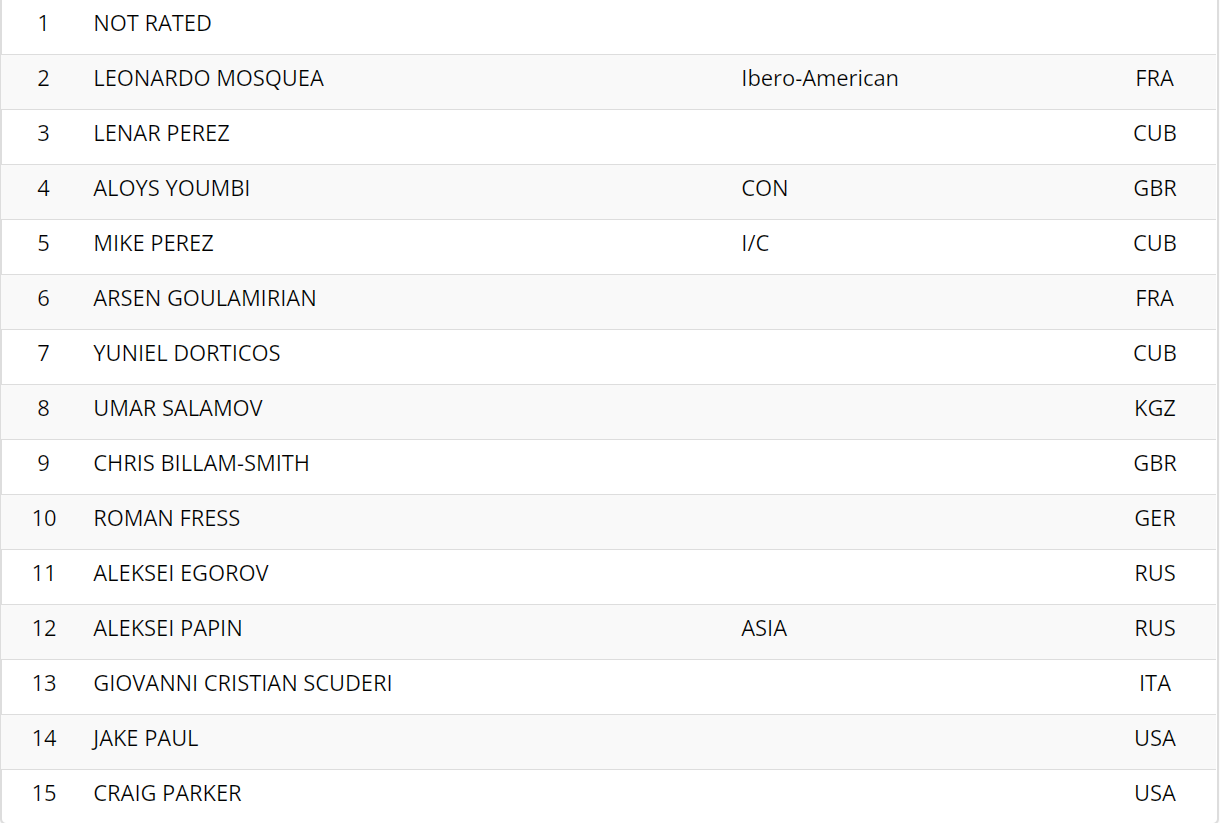Click ROMAN FRESS name
The width and height of the screenshot is (1220, 823).
point(166,518)
